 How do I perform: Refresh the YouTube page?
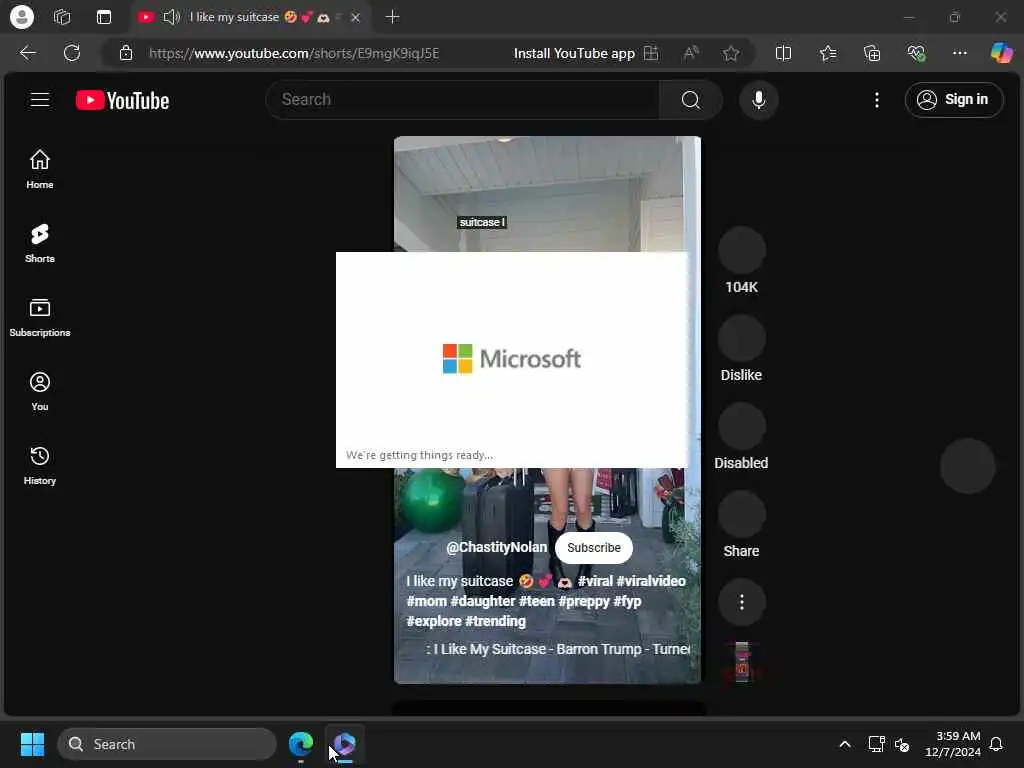tap(72, 53)
